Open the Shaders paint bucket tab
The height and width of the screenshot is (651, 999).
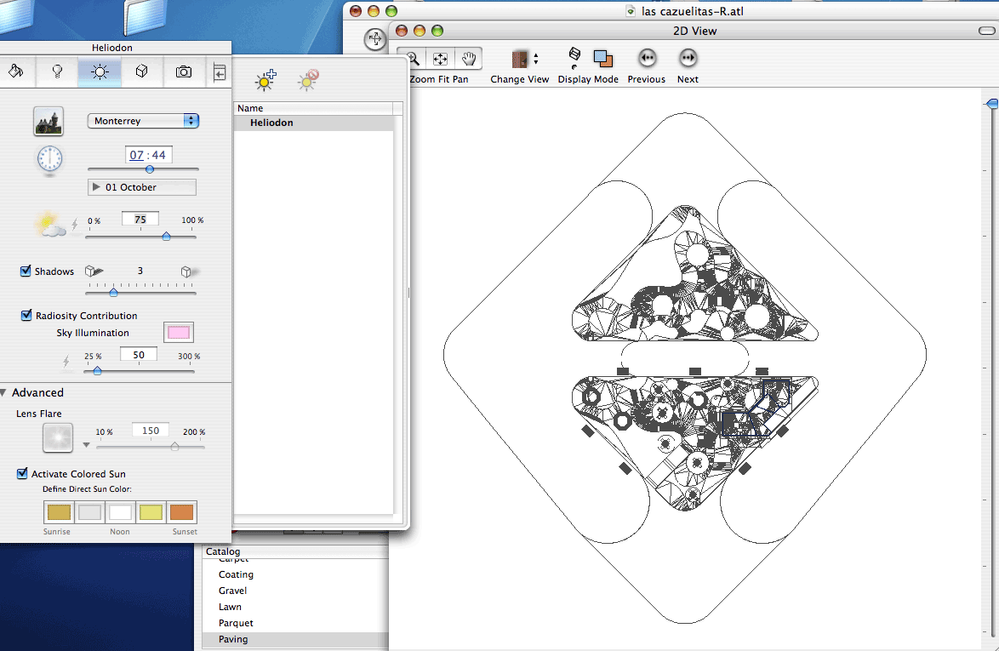click(x=16, y=72)
